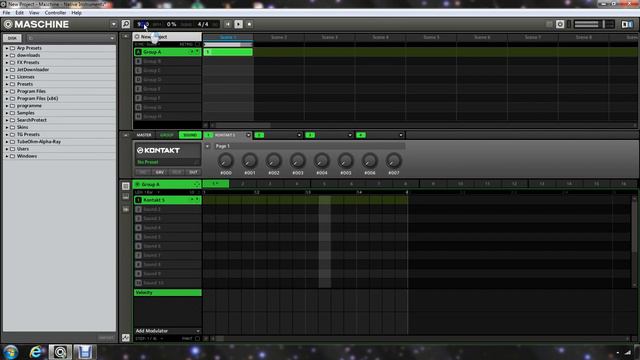This screenshot has width=640, height=360.
Task: Collapse the arranger with the top-left arrow
Action: [126, 36]
